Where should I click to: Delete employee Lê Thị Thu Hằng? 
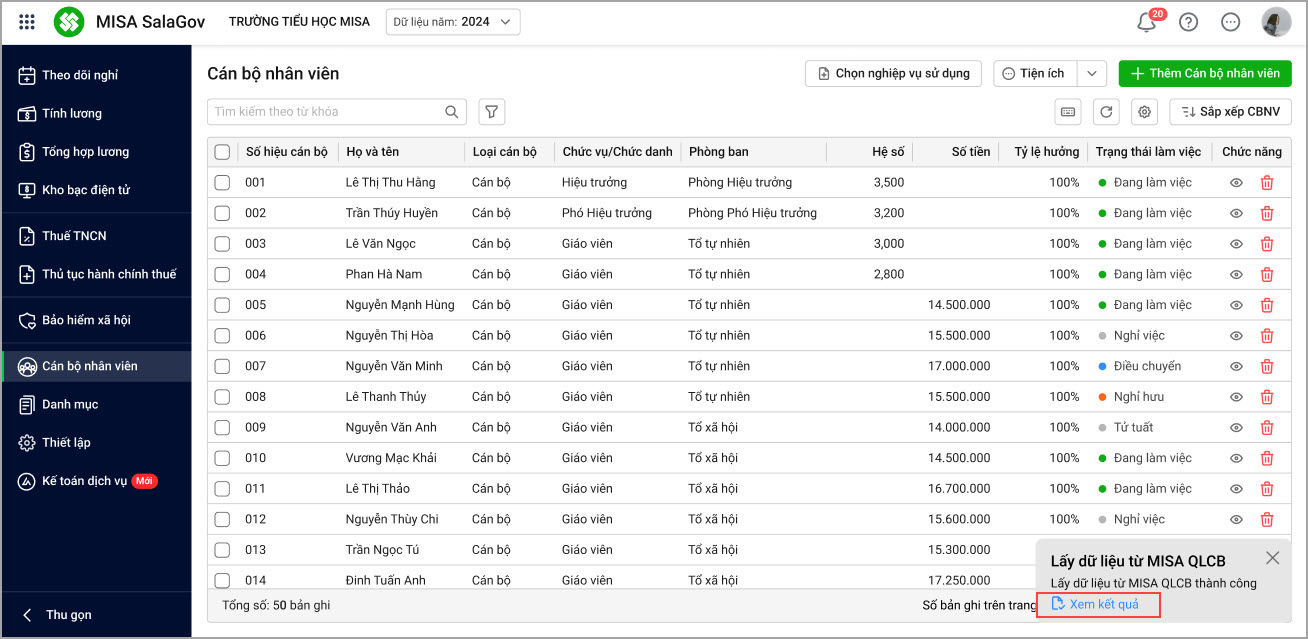(1267, 183)
